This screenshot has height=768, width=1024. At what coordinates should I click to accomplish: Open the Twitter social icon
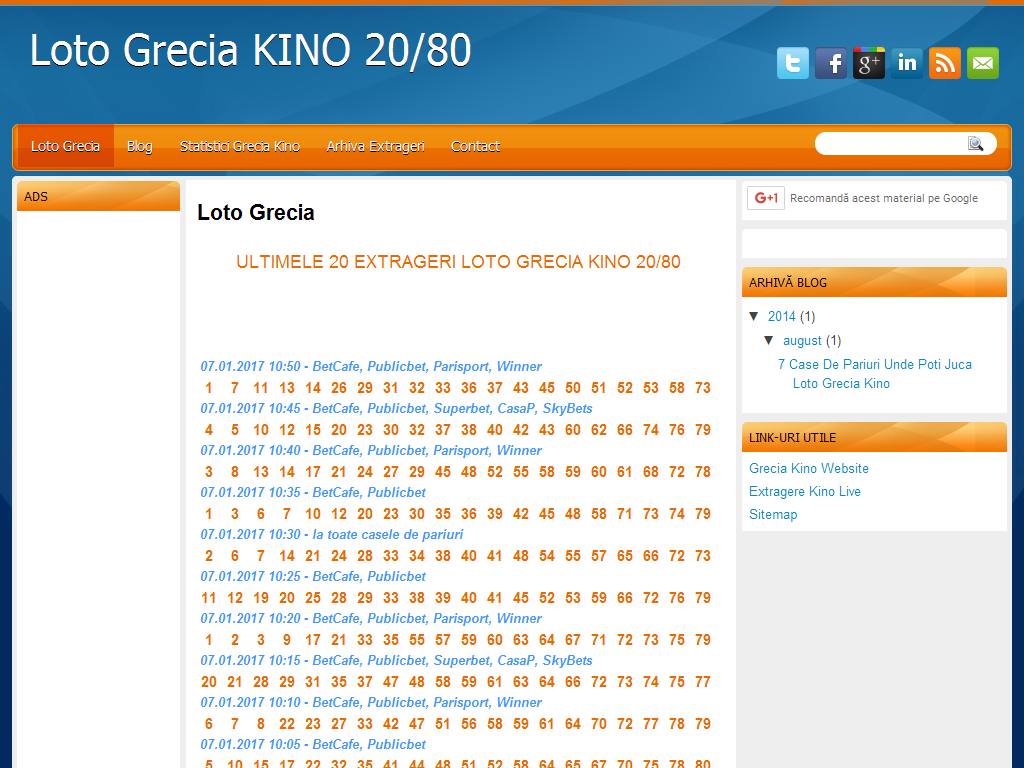pyautogui.click(x=793, y=63)
